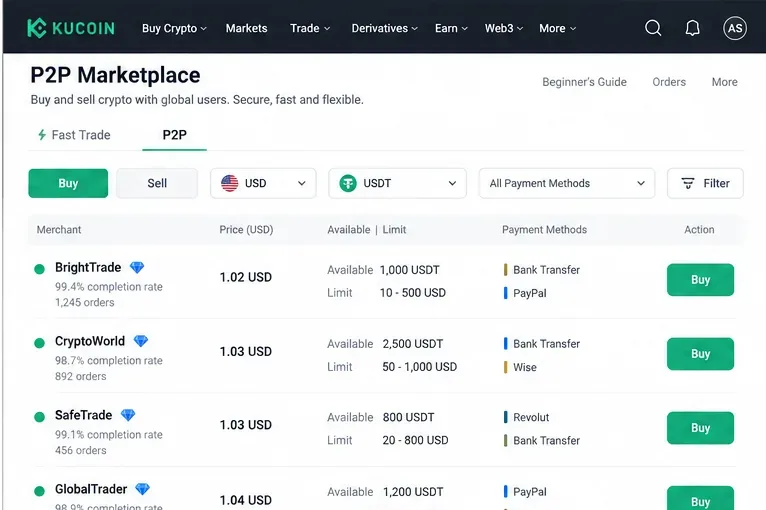Go to Markets in the navbar
The height and width of the screenshot is (510, 766).
coord(246,28)
